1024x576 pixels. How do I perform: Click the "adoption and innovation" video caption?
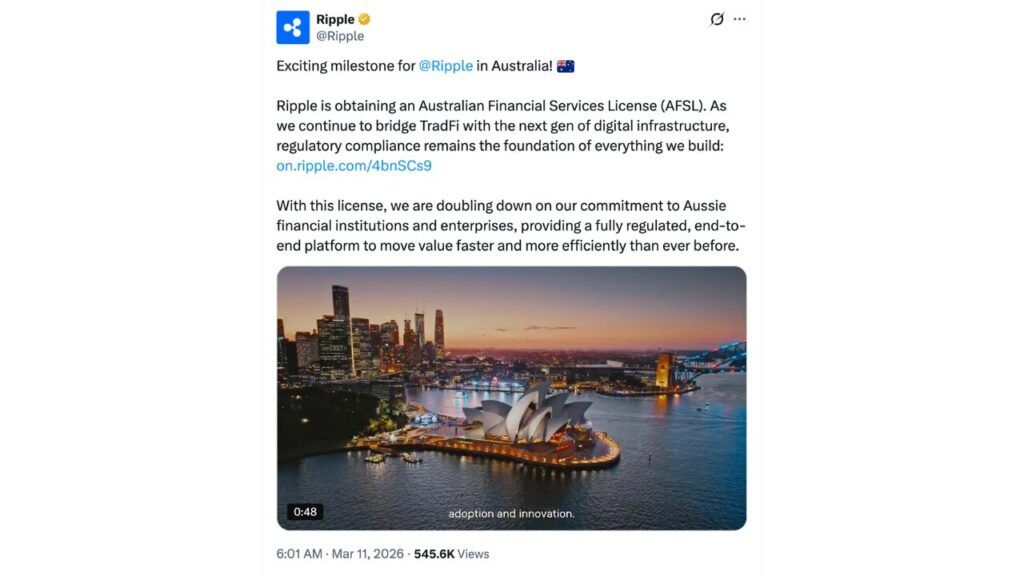click(x=511, y=514)
